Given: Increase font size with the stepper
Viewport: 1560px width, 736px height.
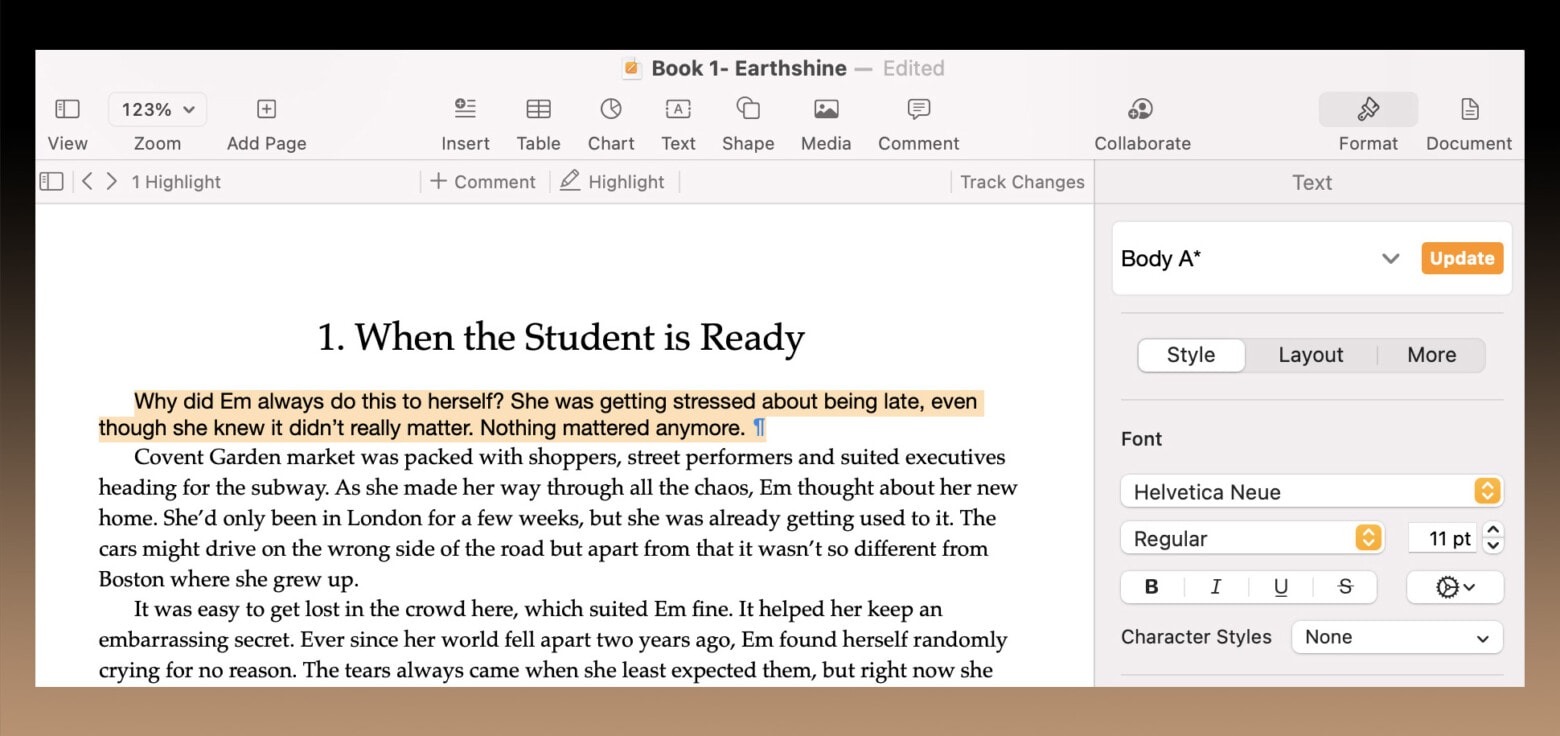Looking at the screenshot, I should click(x=1492, y=531).
